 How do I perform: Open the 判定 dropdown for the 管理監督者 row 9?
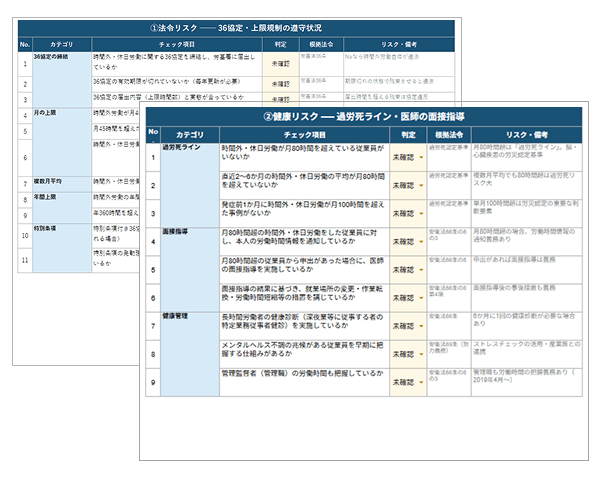pos(421,383)
